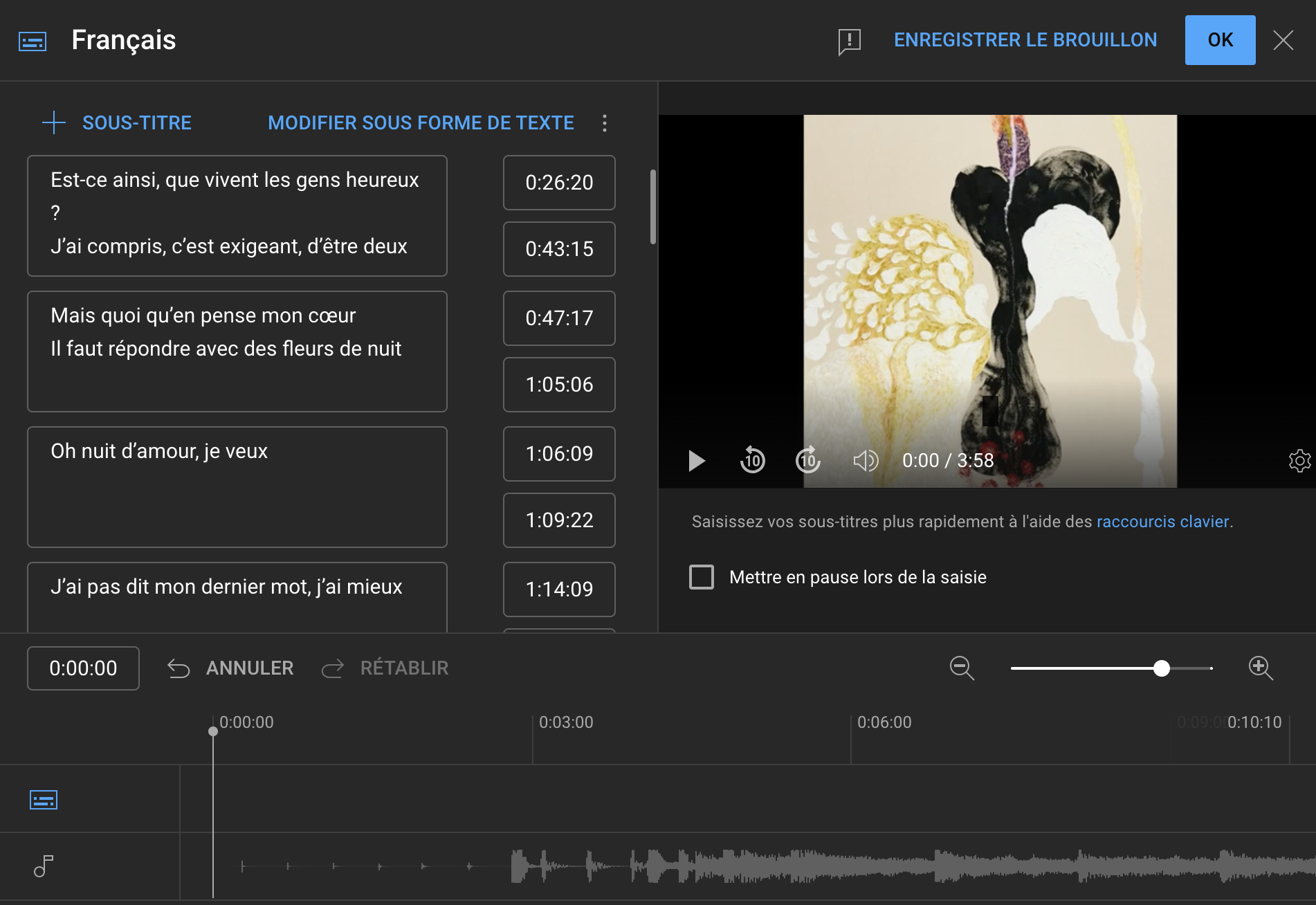Edit subtitle 'Mais quoi qu'en pense mon cœur'

click(x=237, y=351)
